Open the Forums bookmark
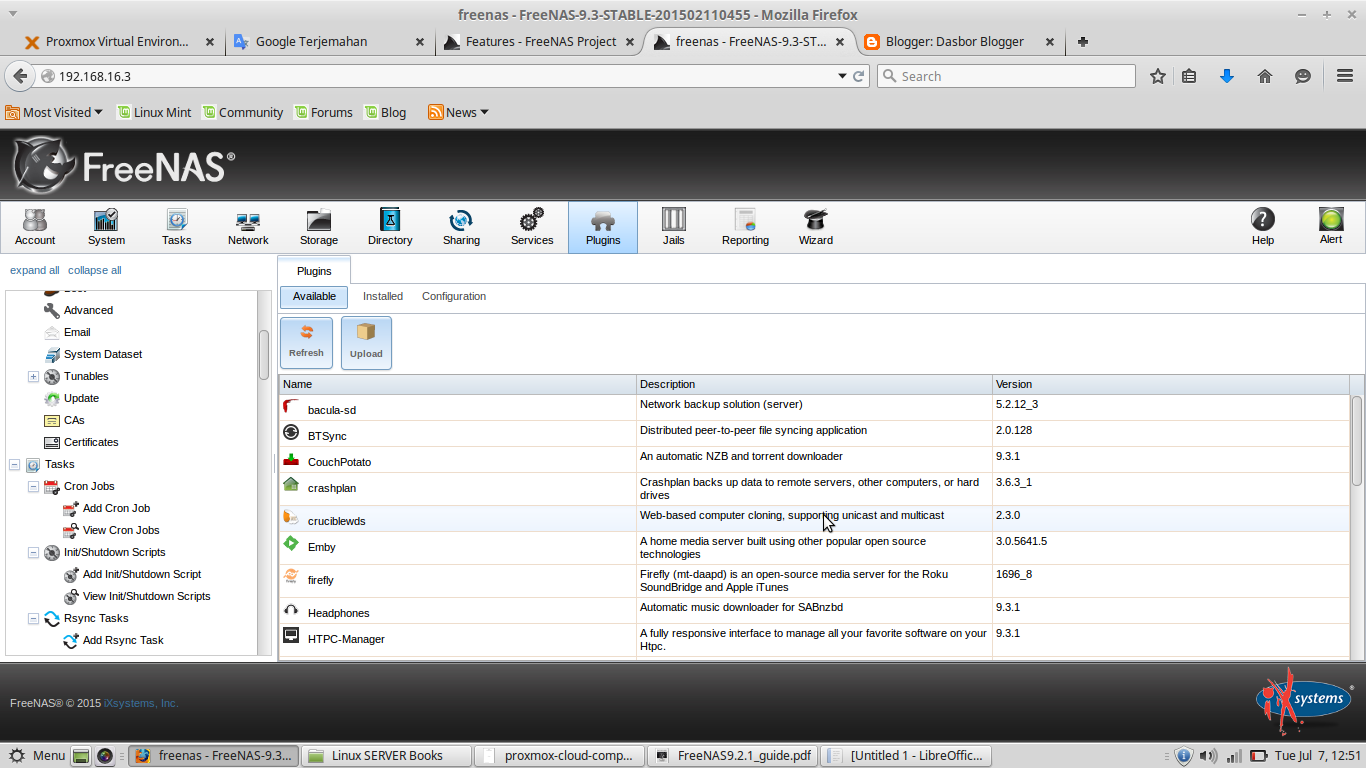 323,112
